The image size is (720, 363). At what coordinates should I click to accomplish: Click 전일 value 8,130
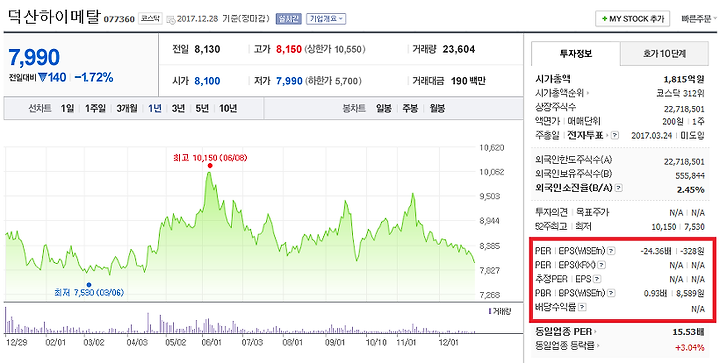[208, 49]
